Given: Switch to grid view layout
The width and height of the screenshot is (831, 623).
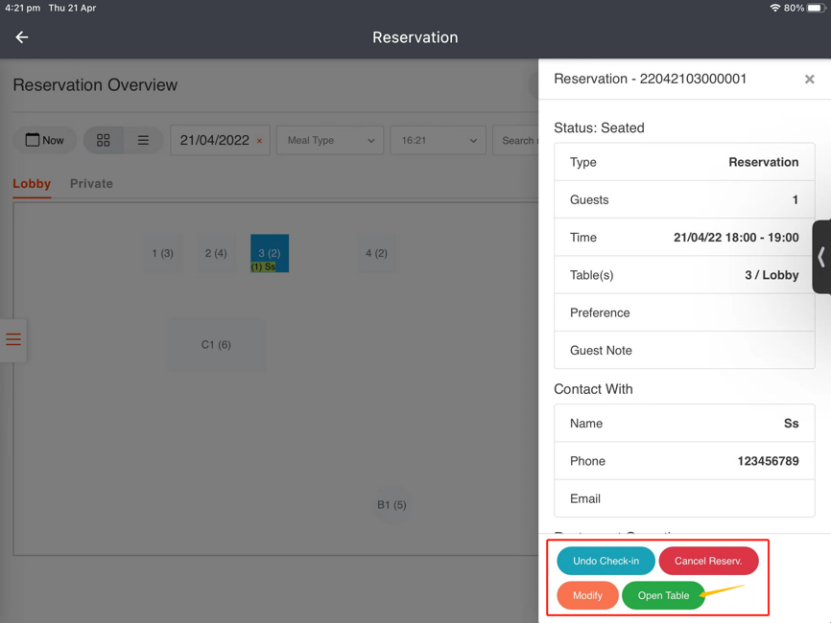Looking at the screenshot, I should (x=103, y=141).
